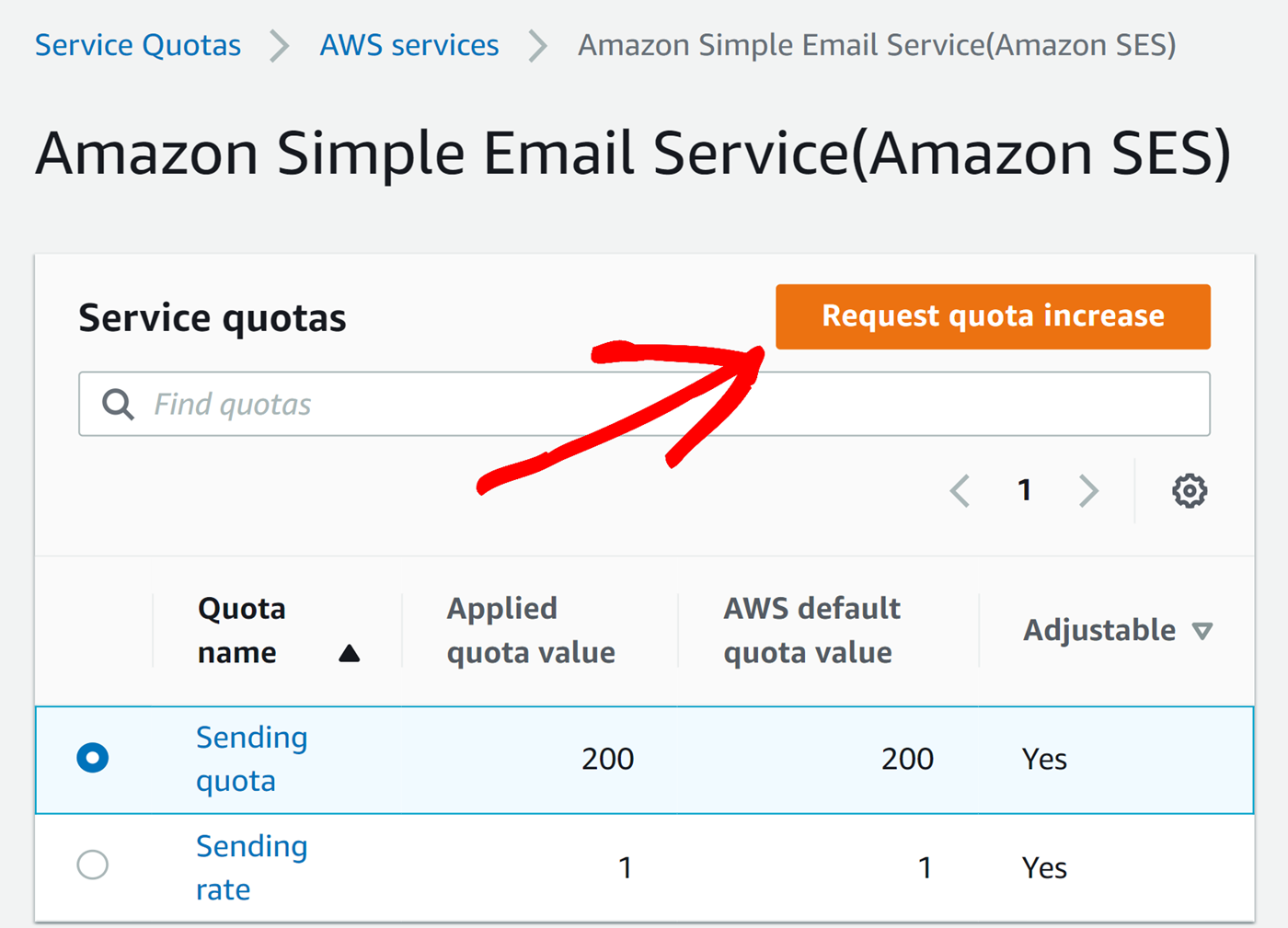Viewport: 1288px width, 928px height.
Task: Open AWS services from the breadcrumb trail
Action: point(408,45)
